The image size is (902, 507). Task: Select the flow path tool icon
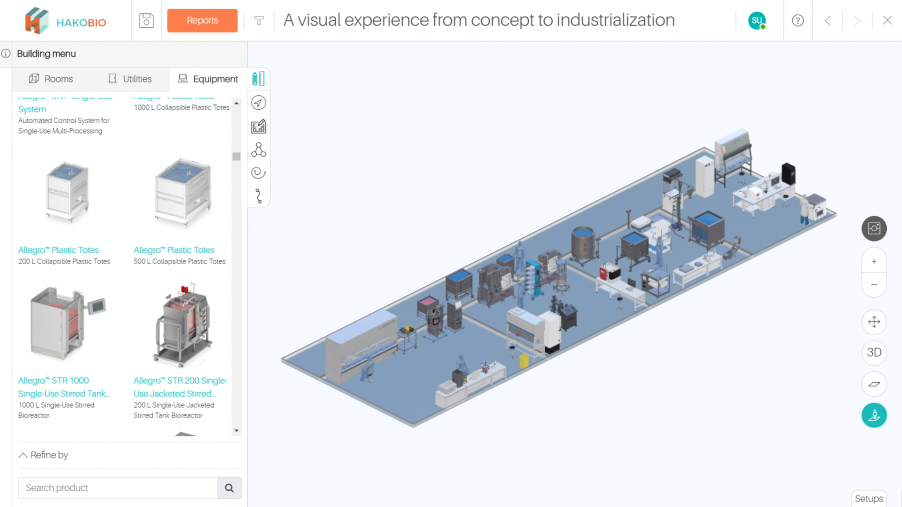[x=258, y=196]
